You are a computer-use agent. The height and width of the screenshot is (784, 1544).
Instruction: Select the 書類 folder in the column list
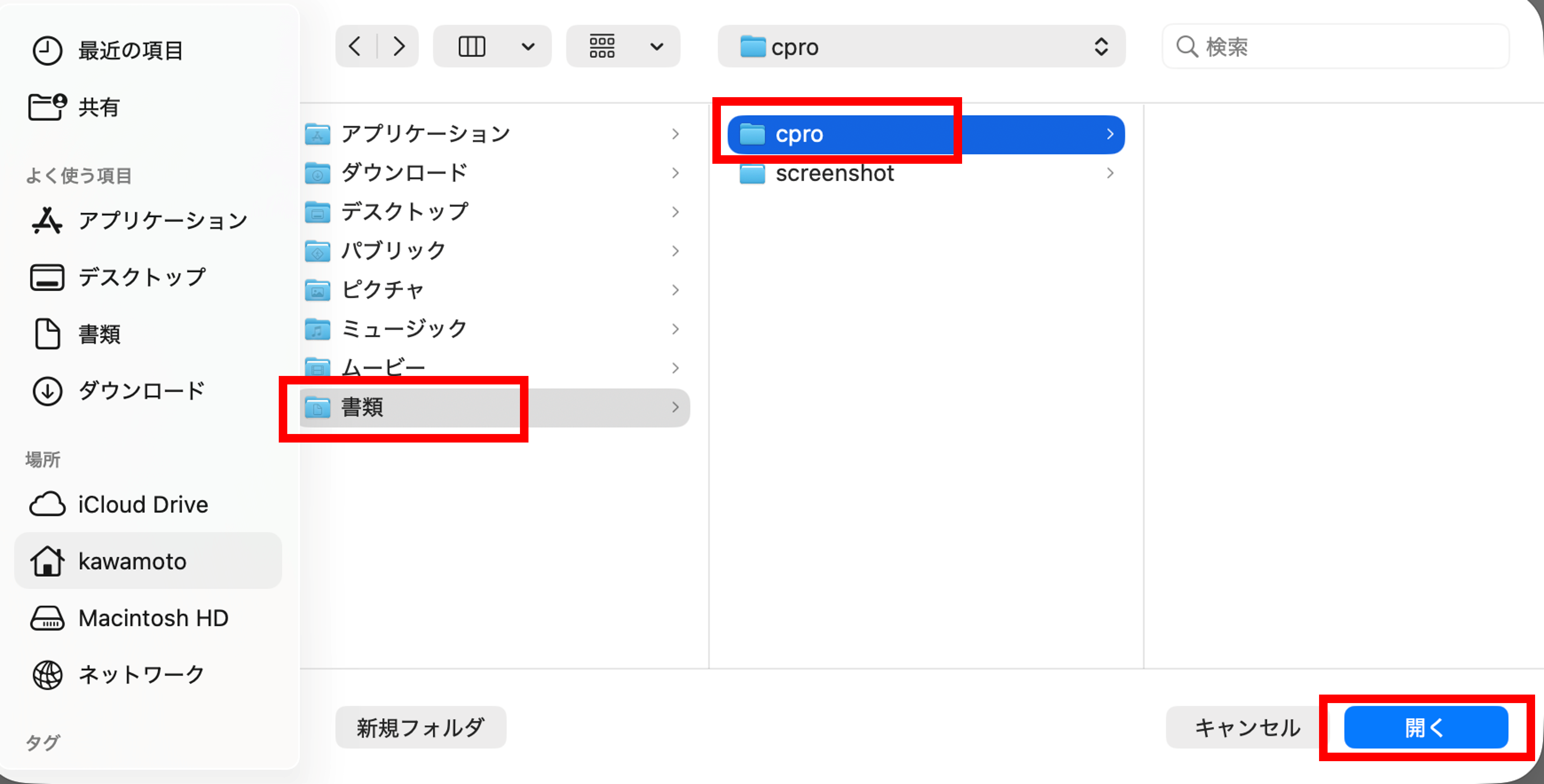(494, 407)
